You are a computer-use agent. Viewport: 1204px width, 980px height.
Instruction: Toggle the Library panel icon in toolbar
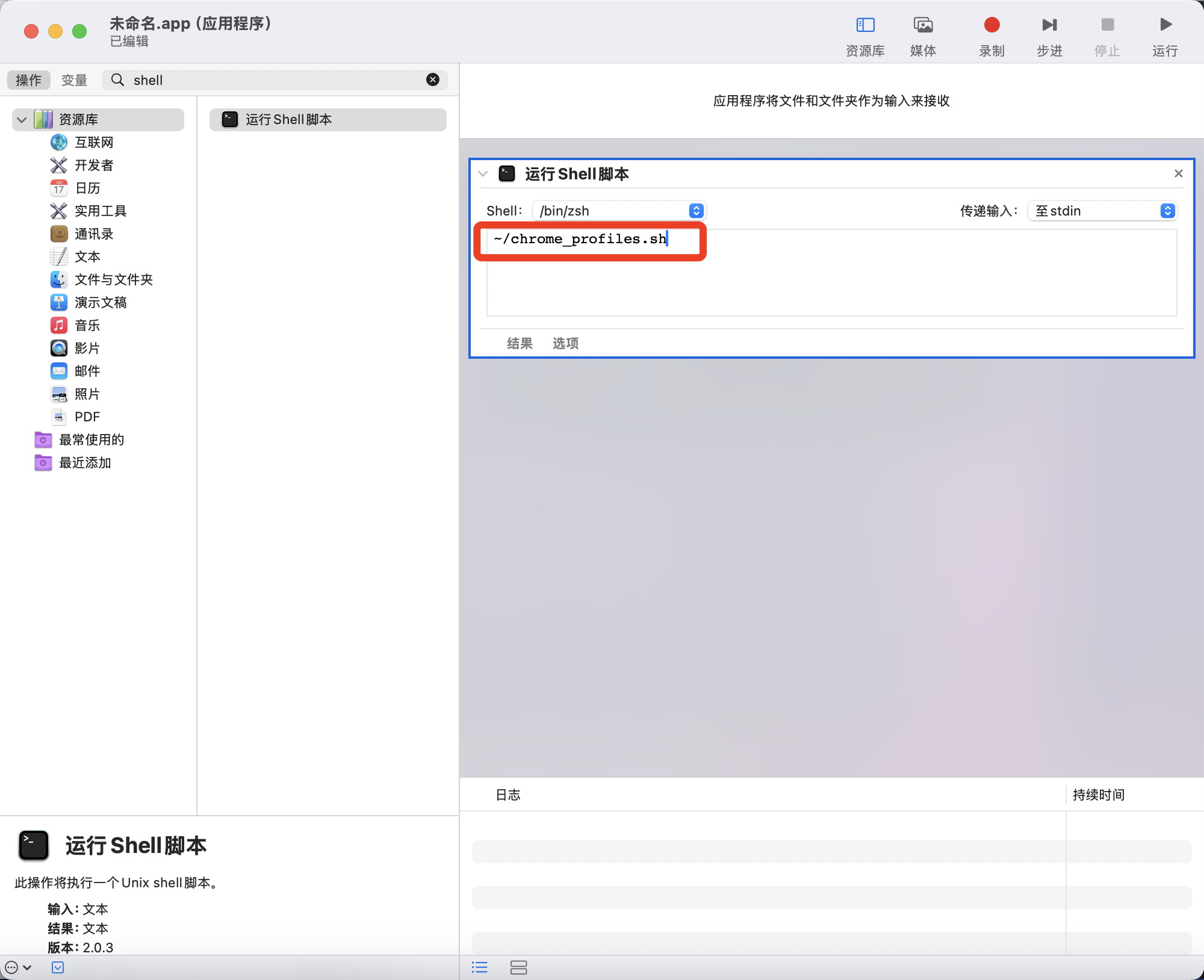(x=865, y=25)
